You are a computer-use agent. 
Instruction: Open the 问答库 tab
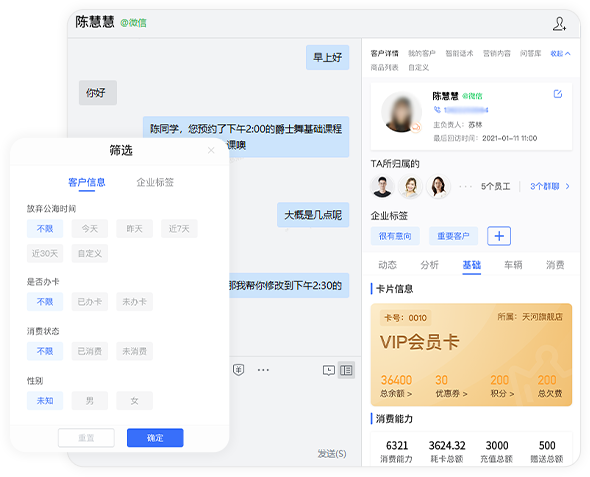pos(531,53)
